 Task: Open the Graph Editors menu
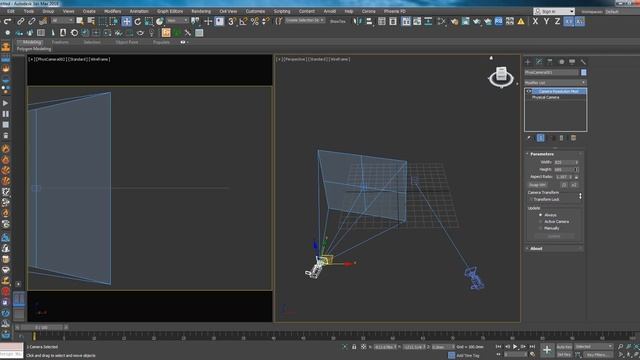pyautogui.click(x=170, y=11)
